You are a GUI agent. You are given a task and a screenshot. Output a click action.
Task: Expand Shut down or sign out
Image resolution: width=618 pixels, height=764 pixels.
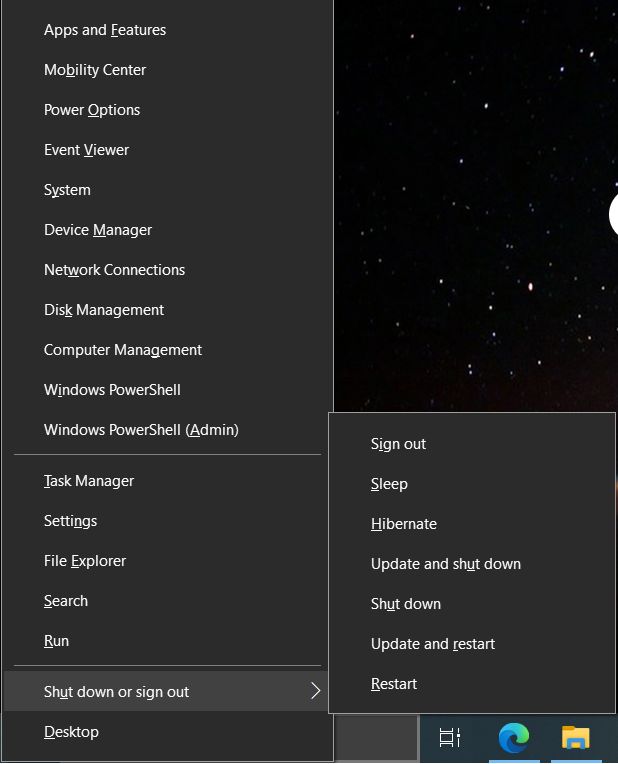[167, 691]
